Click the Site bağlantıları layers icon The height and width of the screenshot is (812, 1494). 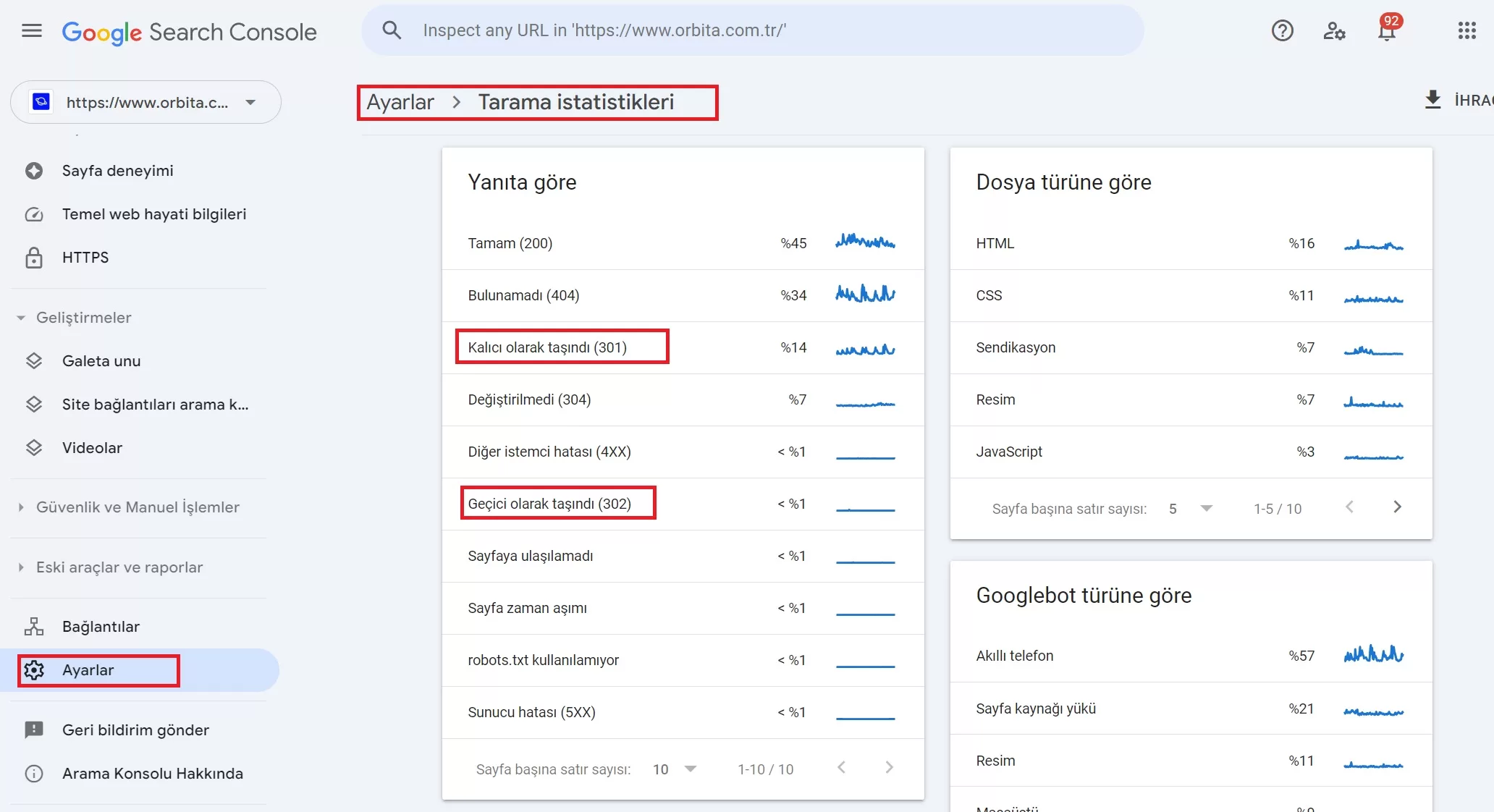(x=34, y=405)
